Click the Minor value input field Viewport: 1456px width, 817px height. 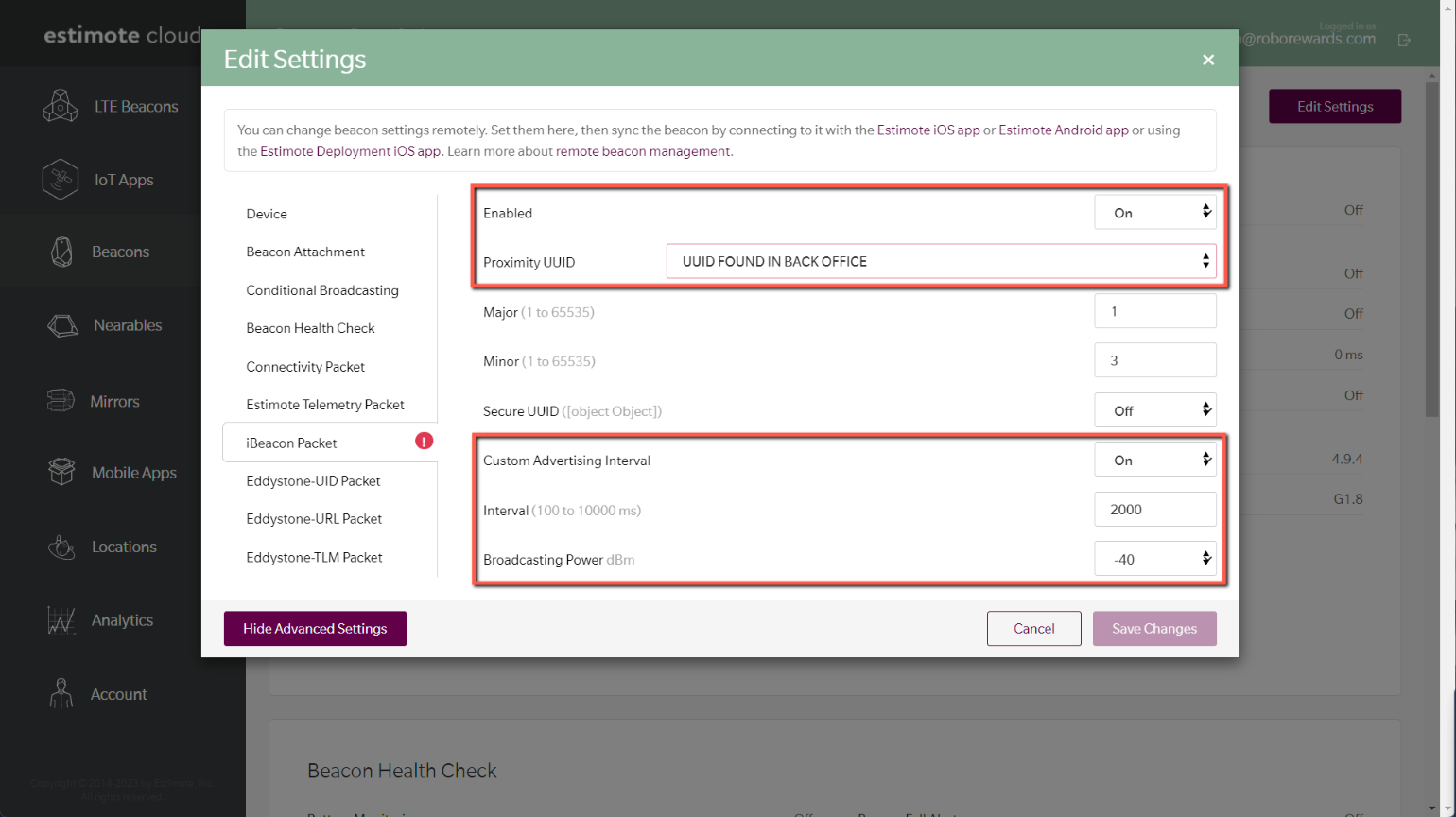point(1155,360)
